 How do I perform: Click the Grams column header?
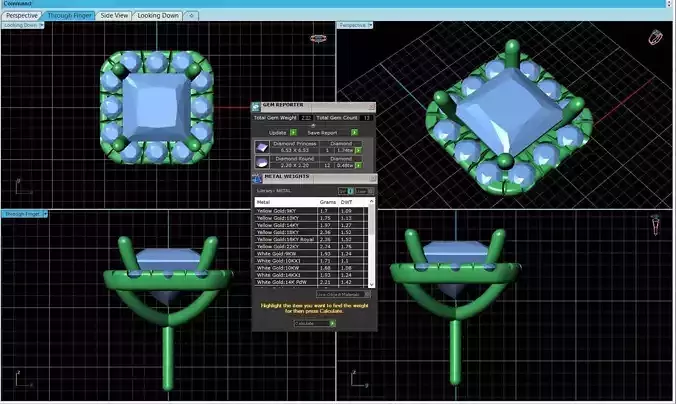(328, 202)
